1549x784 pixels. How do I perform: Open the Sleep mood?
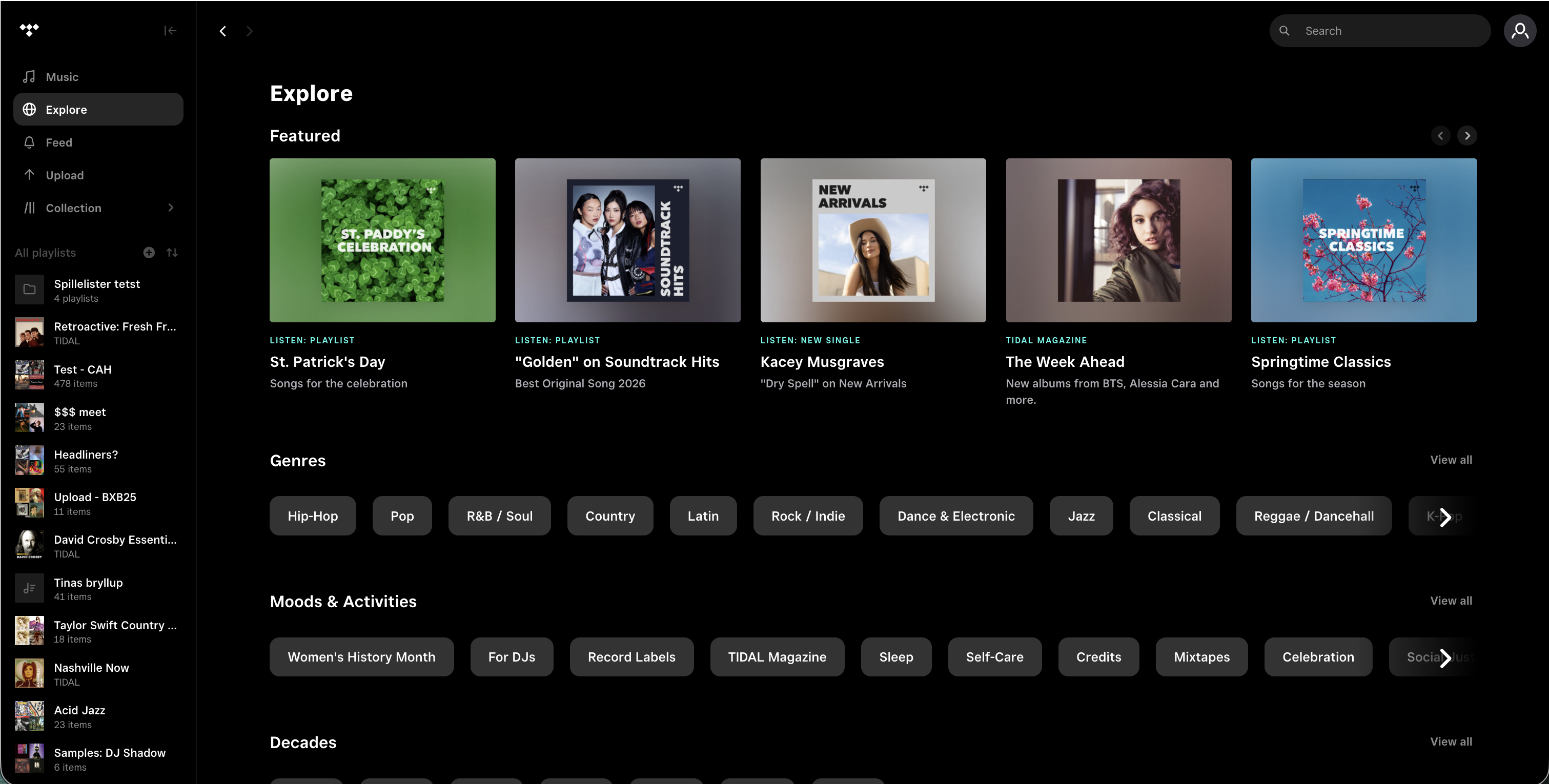896,657
